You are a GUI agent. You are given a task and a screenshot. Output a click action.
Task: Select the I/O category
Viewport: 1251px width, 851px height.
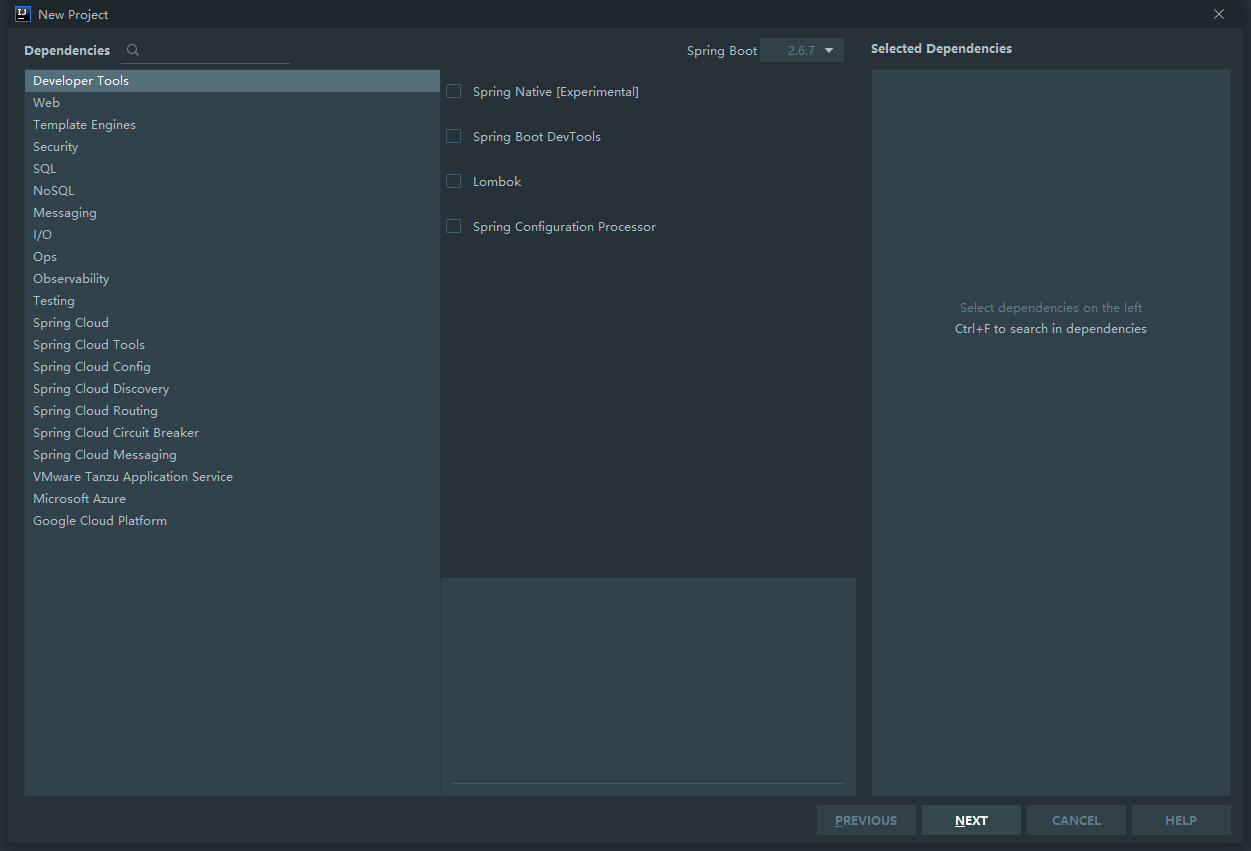(232, 235)
